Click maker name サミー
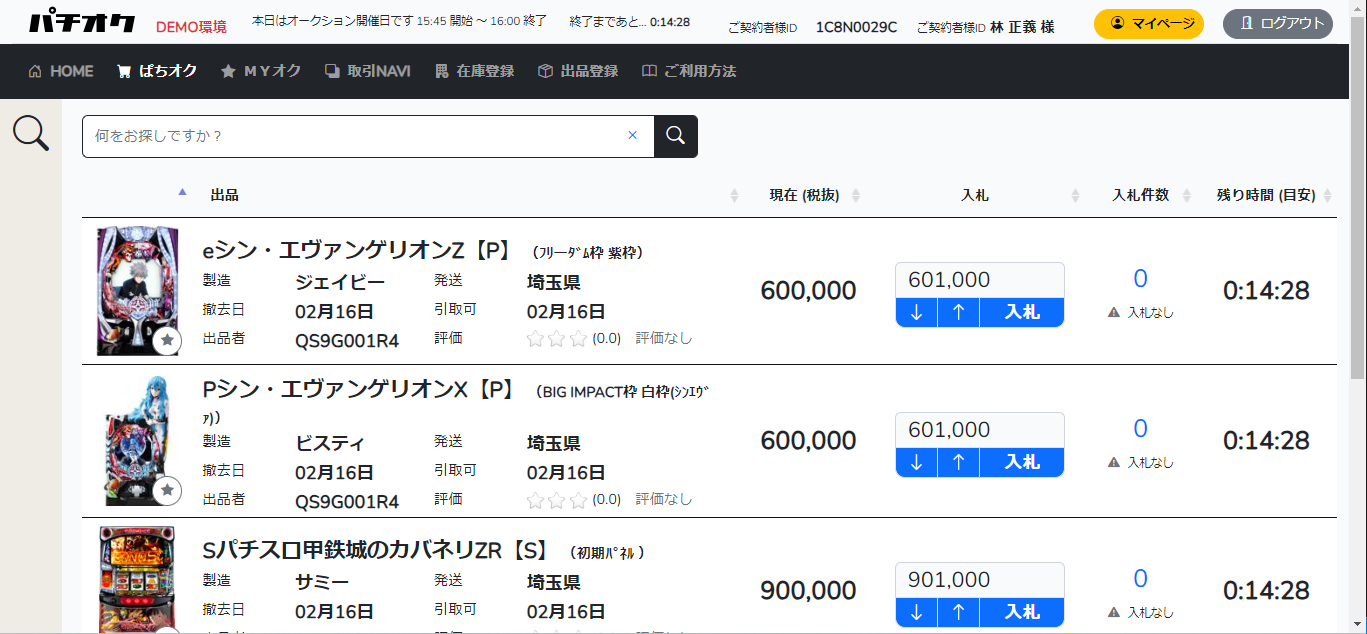Screen dimensions: 1367x634 (x=322, y=582)
